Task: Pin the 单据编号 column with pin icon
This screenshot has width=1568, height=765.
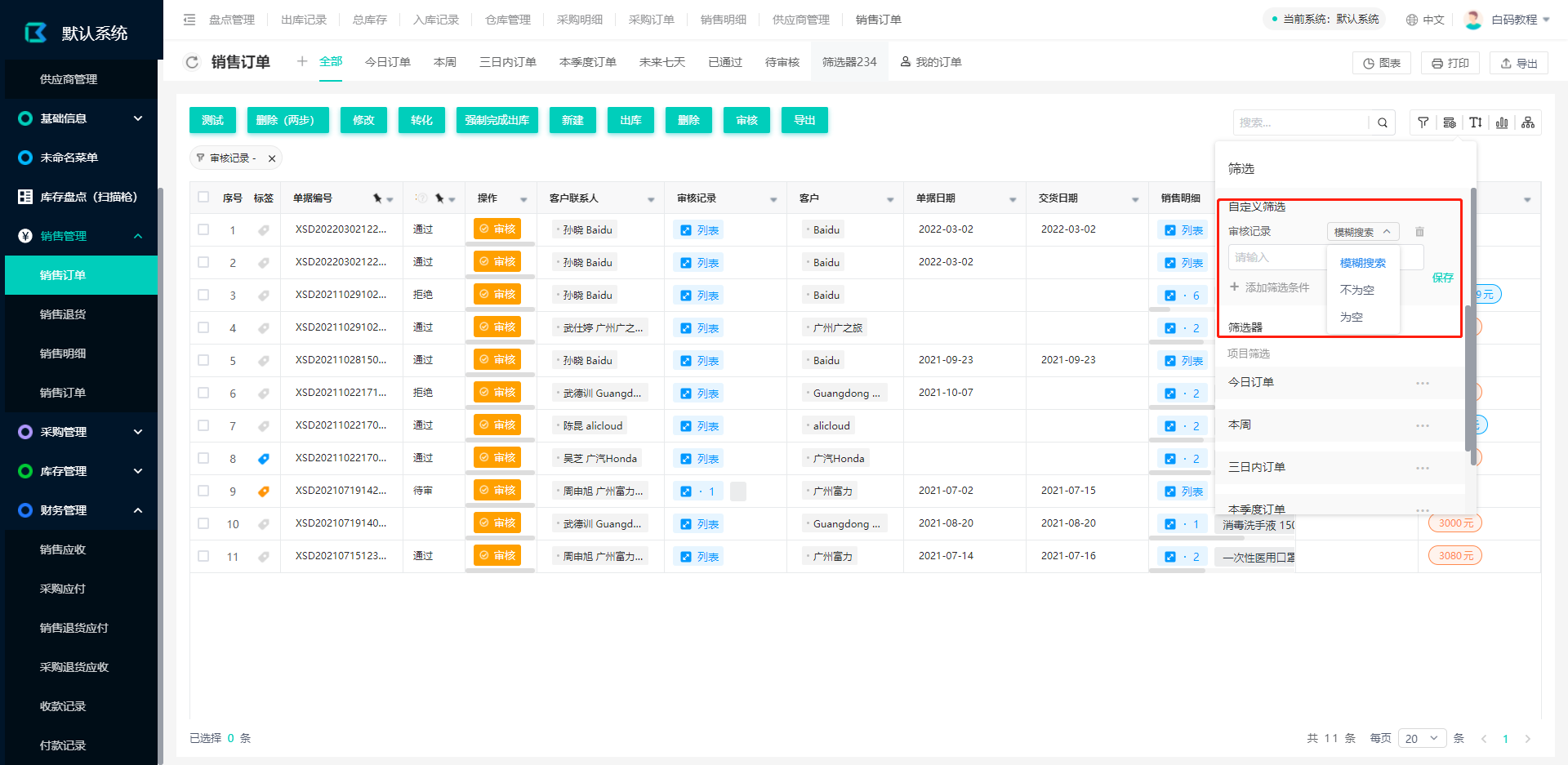Action: click(377, 198)
